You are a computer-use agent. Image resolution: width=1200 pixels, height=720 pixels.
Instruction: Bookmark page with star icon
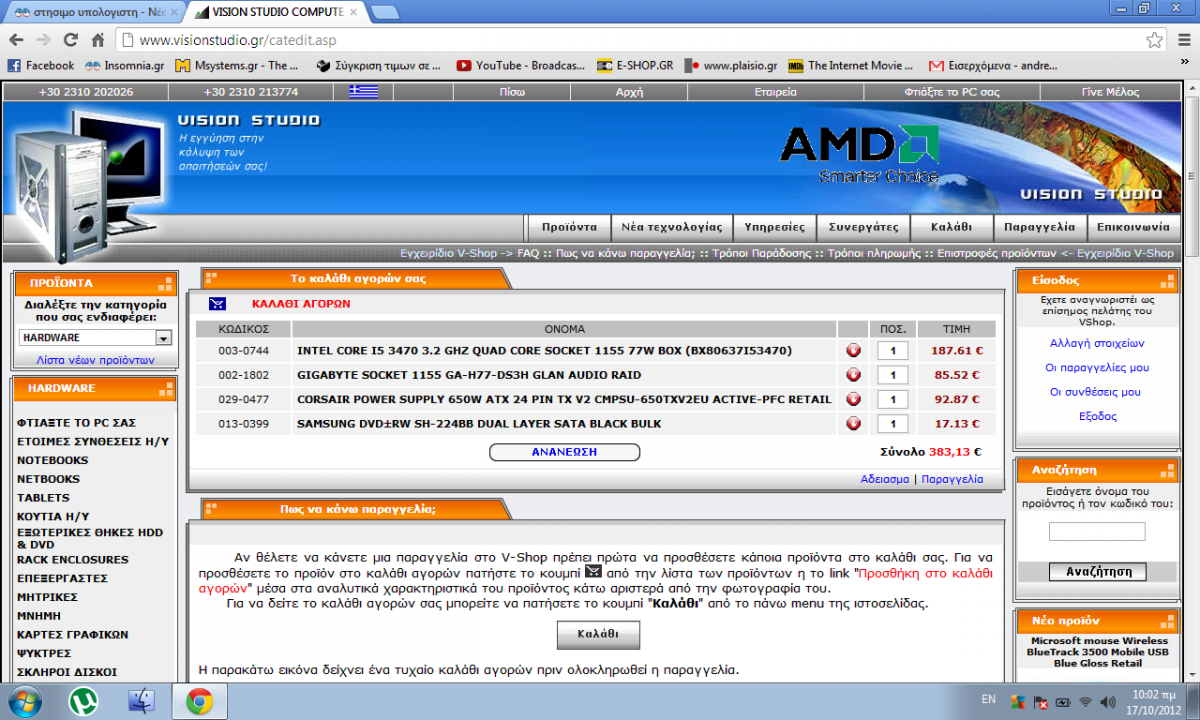(1154, 40)
